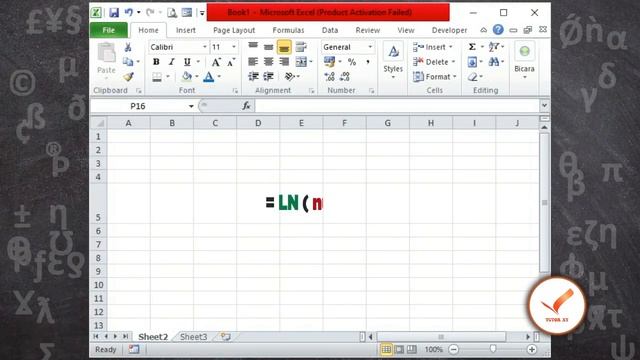Top align cell content
640x360 pixels.
tap(253, 47)
